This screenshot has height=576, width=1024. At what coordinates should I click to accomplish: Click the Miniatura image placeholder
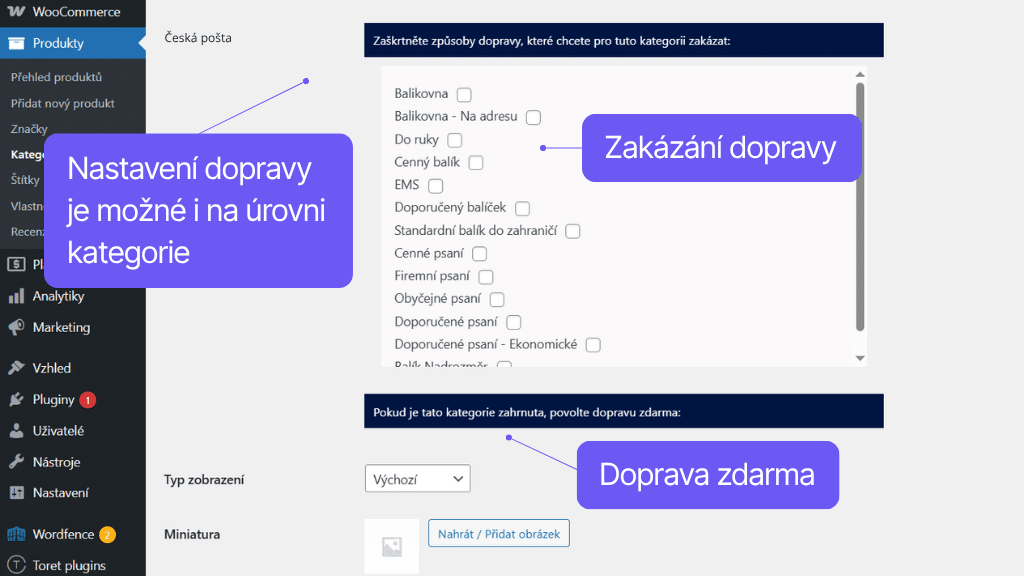(391, 545)
